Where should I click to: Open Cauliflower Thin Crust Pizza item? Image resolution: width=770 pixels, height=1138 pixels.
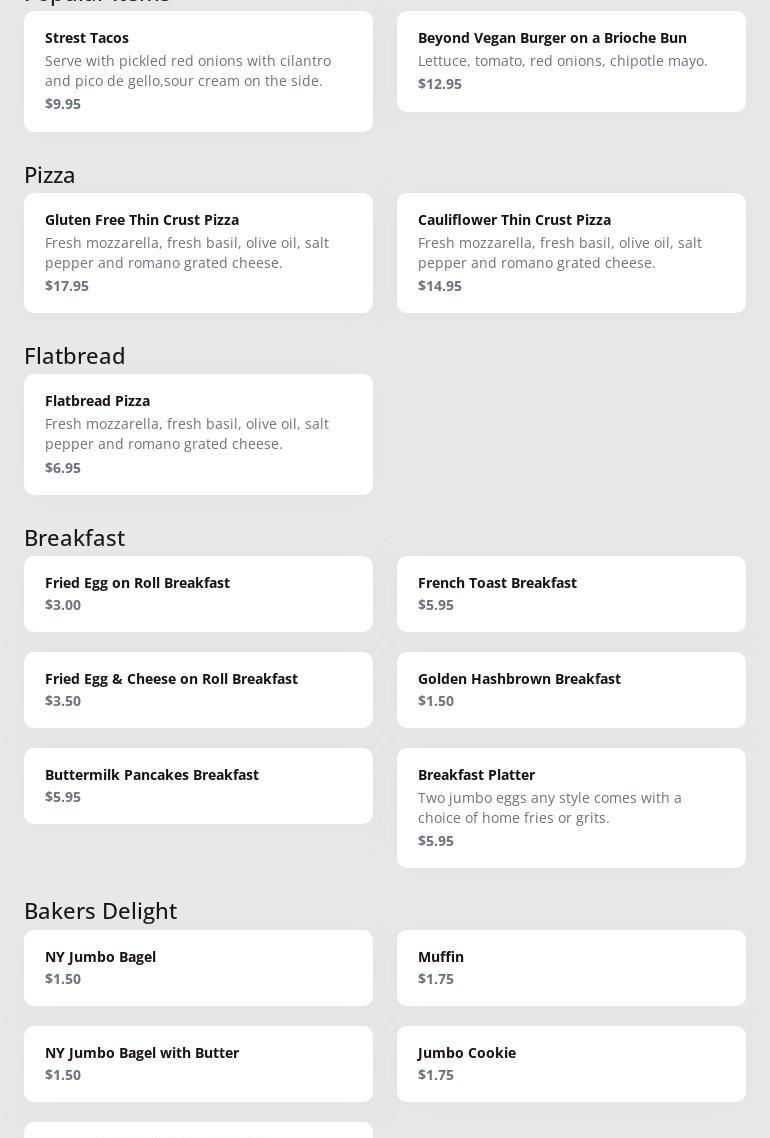pyautogui.click(x=571, y=253)
